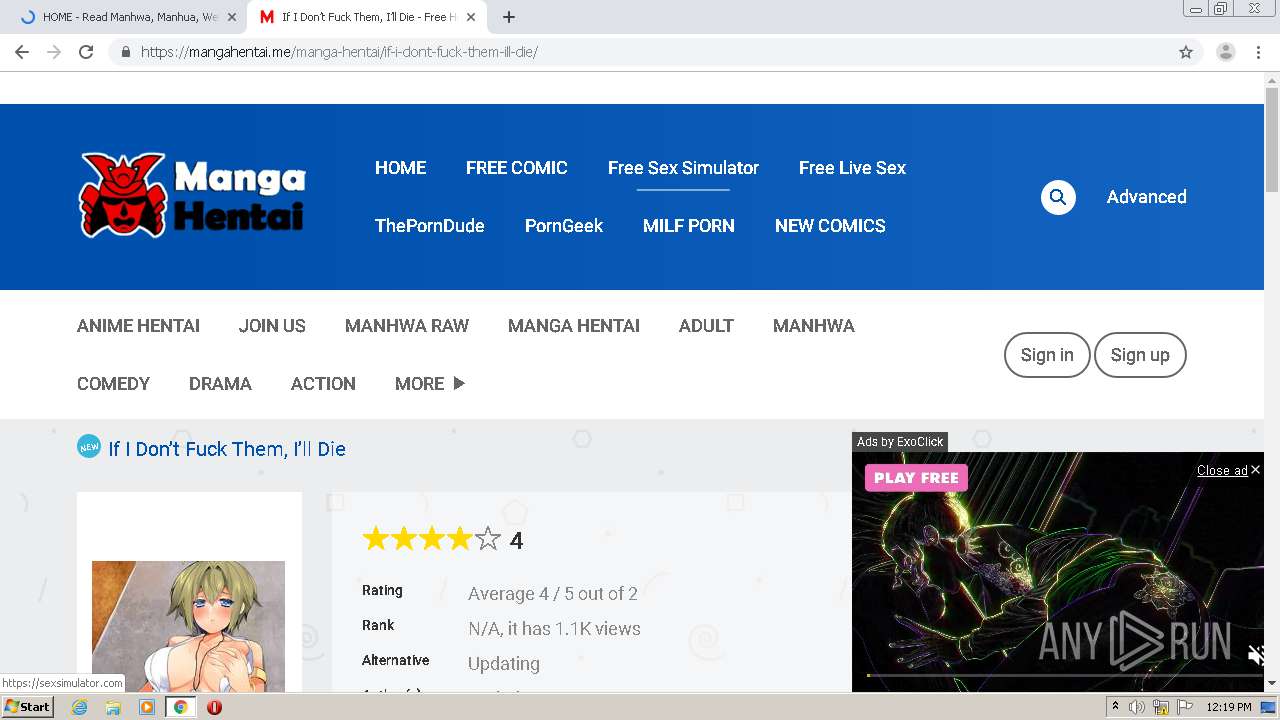Click the fifth empty rating star

point(488,540)
